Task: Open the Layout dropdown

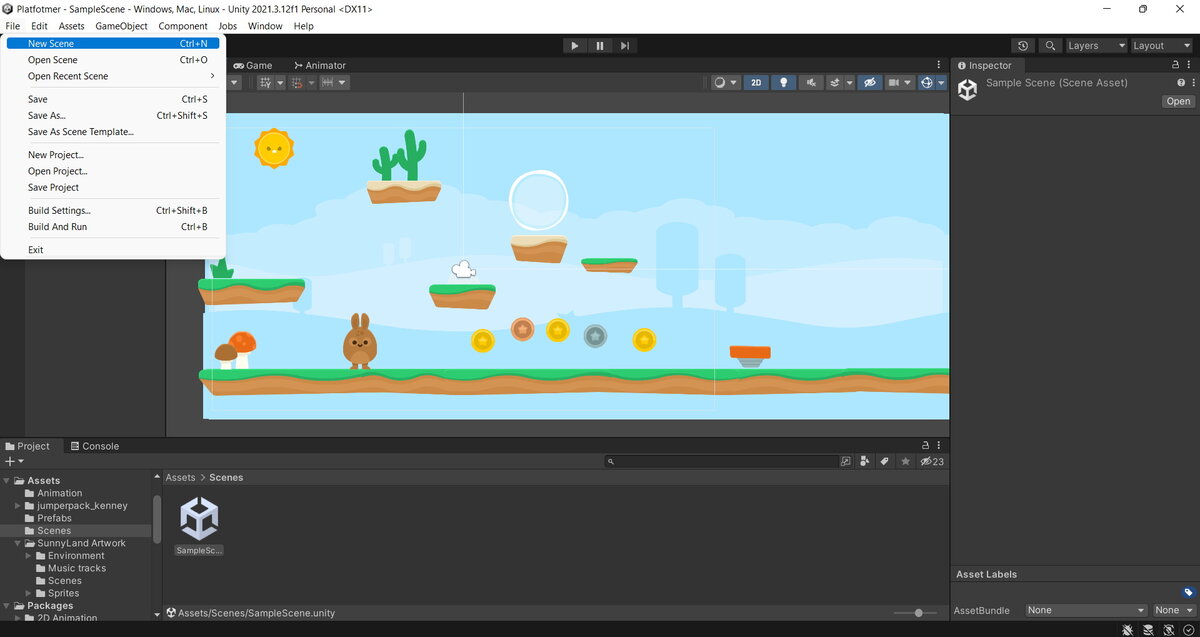Action: point(1161,45)
